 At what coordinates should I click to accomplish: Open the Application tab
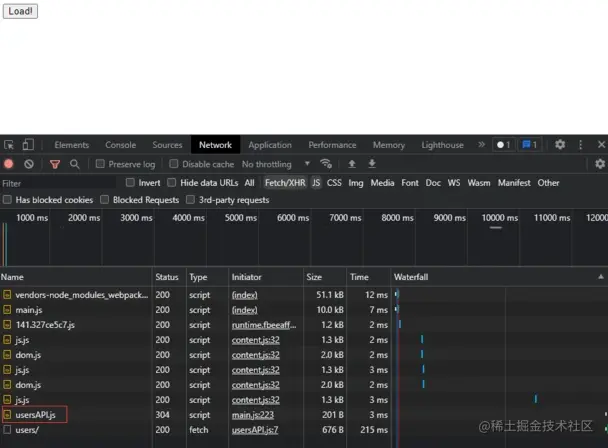tap(270, 145)
